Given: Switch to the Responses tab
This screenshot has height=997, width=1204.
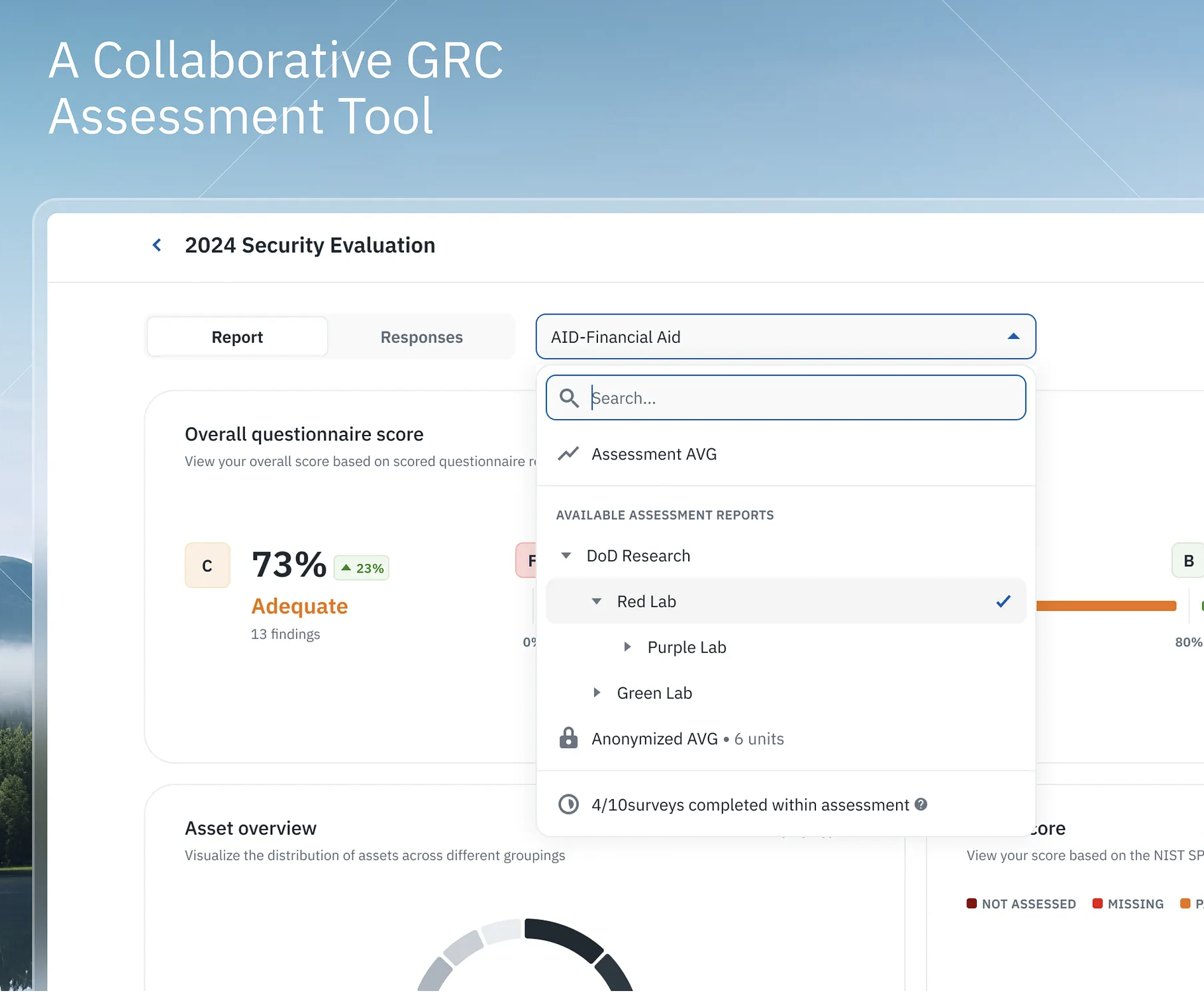Looking at the screenshot, I should coord(421,337).
